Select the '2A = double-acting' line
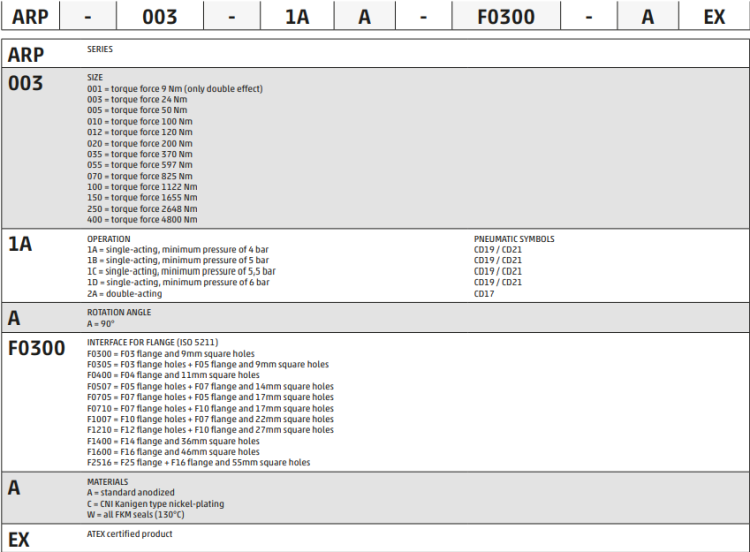Viewport: 750px width, 552px height. (124, 294)
